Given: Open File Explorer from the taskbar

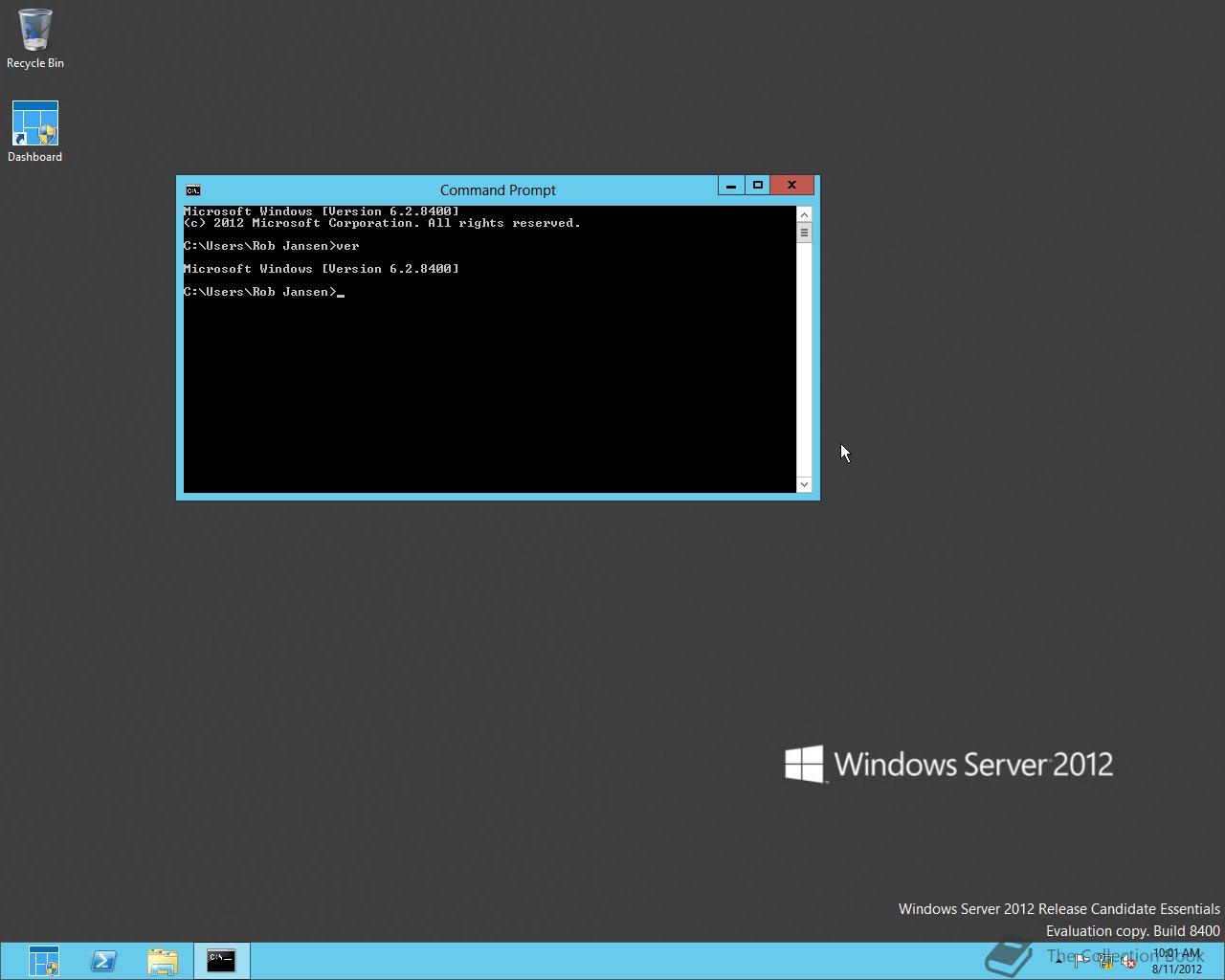Looking at the screenshot, I should click(x=163, y=961).
